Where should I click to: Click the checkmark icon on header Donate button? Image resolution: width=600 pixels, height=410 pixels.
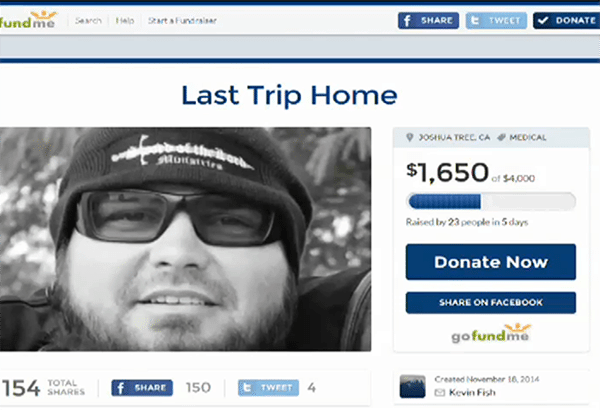(x=543, y=20)
